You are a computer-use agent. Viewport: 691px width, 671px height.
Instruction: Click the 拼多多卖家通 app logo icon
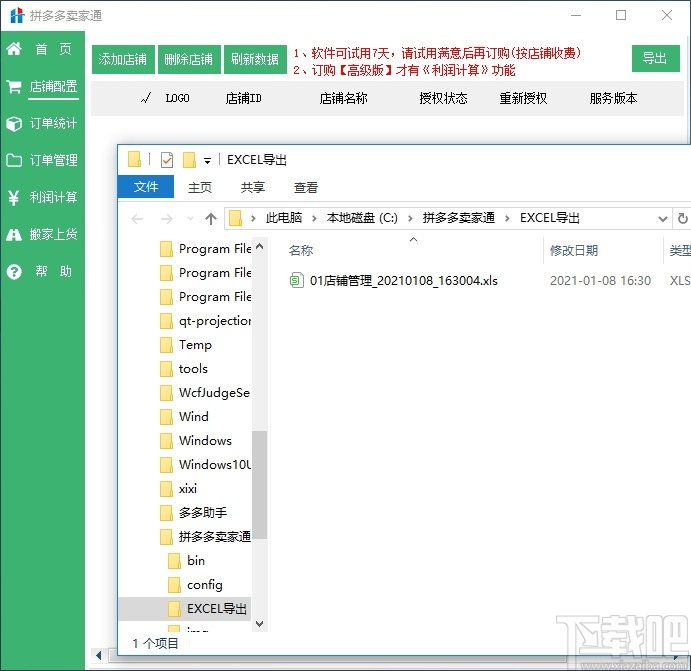[17, 15]
